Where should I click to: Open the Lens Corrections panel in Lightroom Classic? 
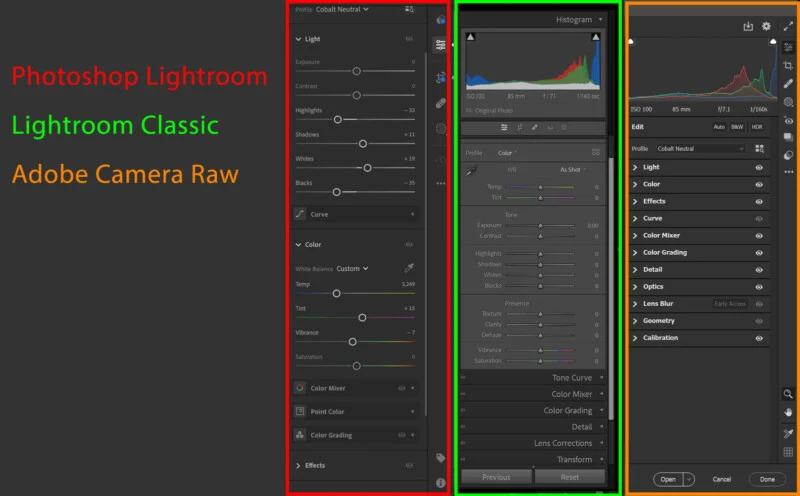[562, 443]
